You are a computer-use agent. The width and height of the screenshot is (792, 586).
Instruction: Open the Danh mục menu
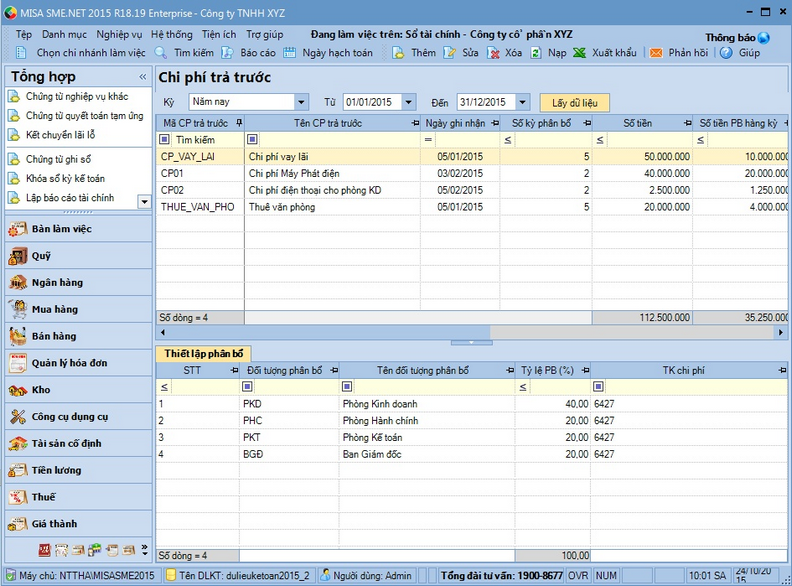click(x=64, y=34)
